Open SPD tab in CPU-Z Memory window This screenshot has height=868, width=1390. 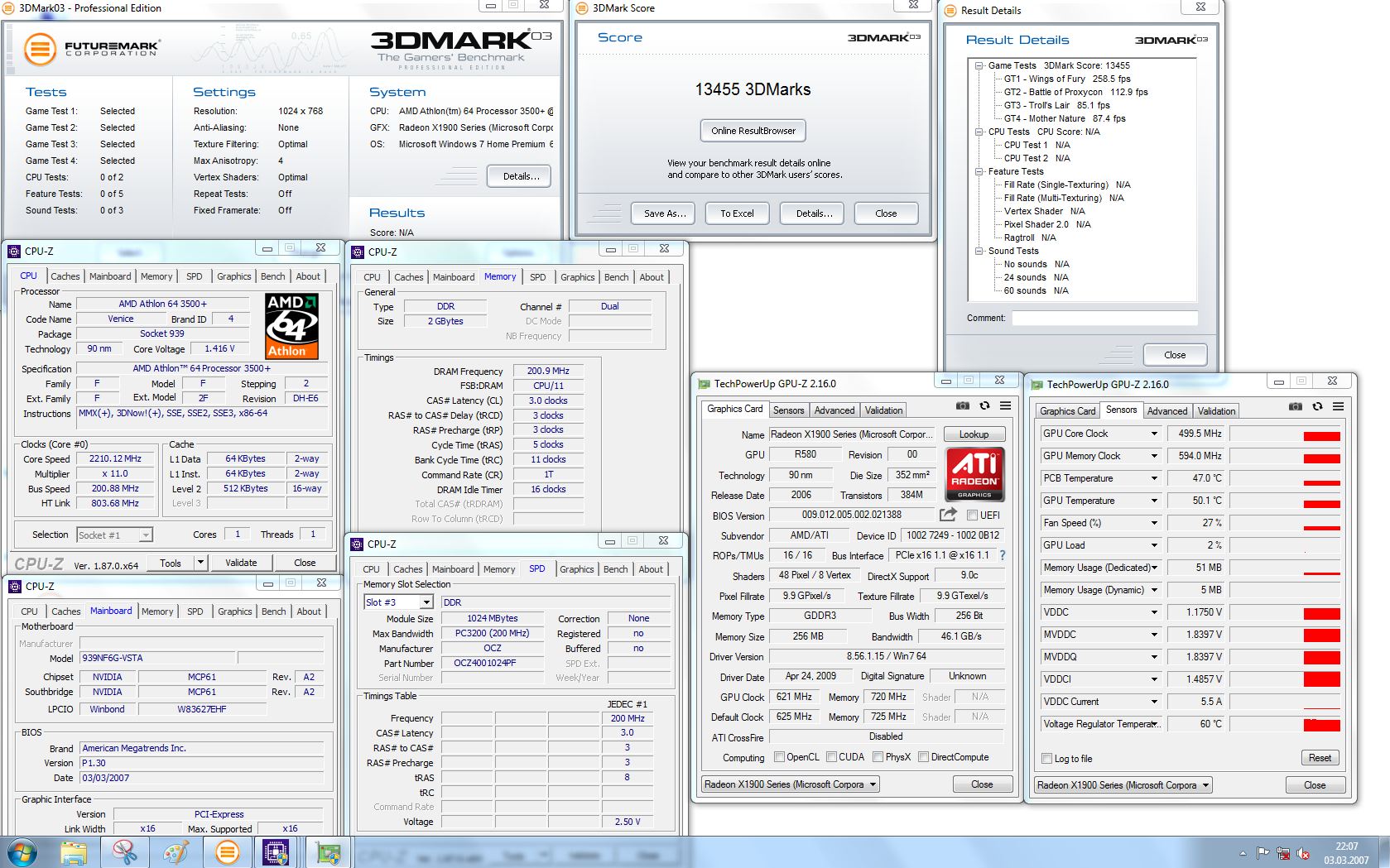(x=538, y=277)
